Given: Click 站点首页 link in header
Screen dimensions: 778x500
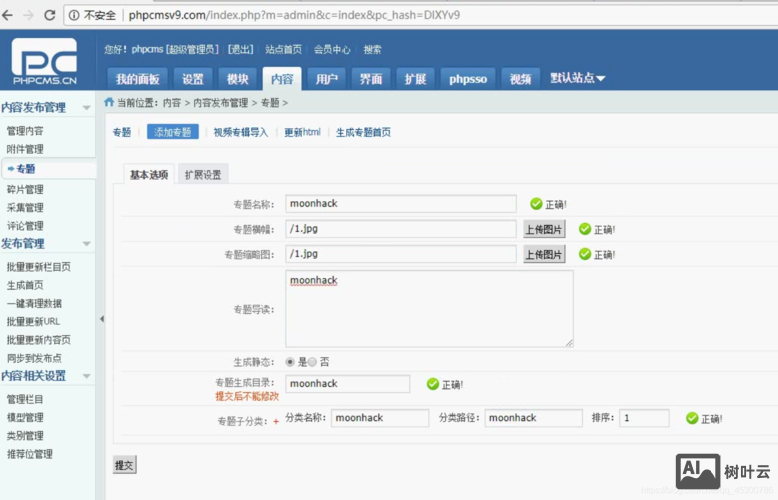Looking at the screenshot, I should pyautogui.click(x=283, y=49).
